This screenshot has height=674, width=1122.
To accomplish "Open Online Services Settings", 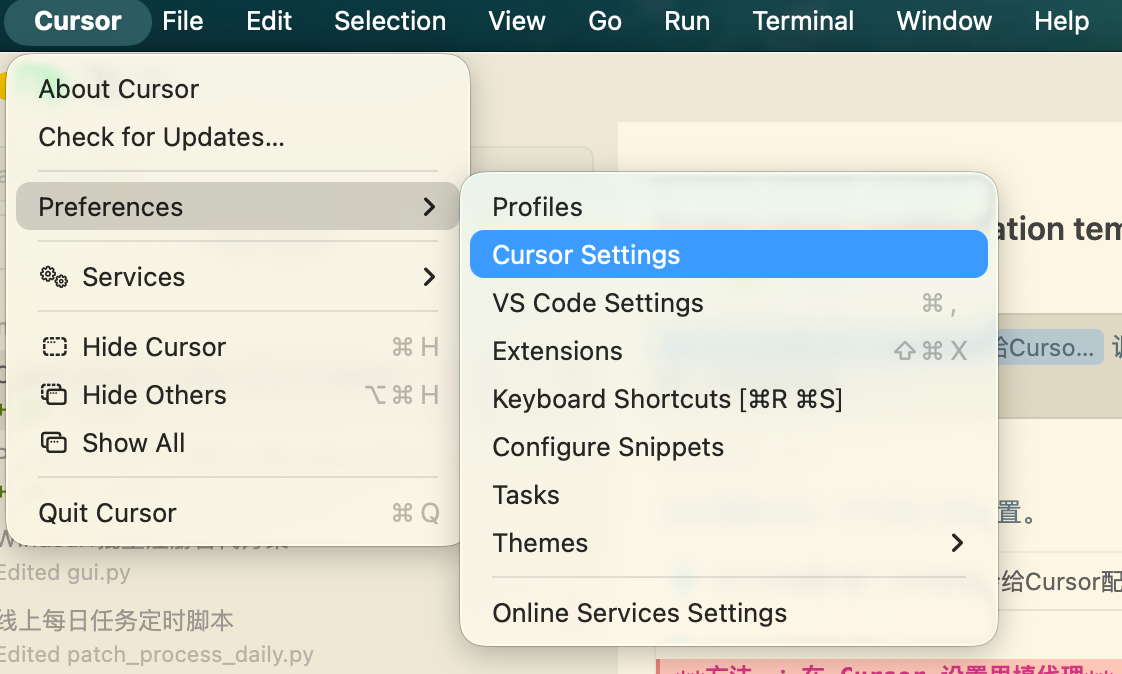I will 639,613.
